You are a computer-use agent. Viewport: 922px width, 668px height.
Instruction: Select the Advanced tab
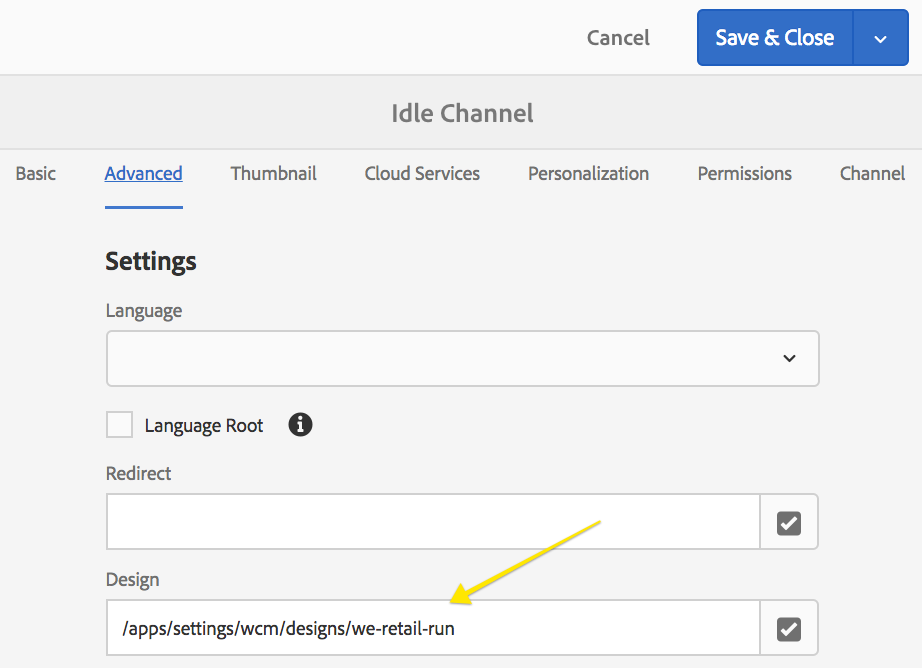click(x=143, y=173)
